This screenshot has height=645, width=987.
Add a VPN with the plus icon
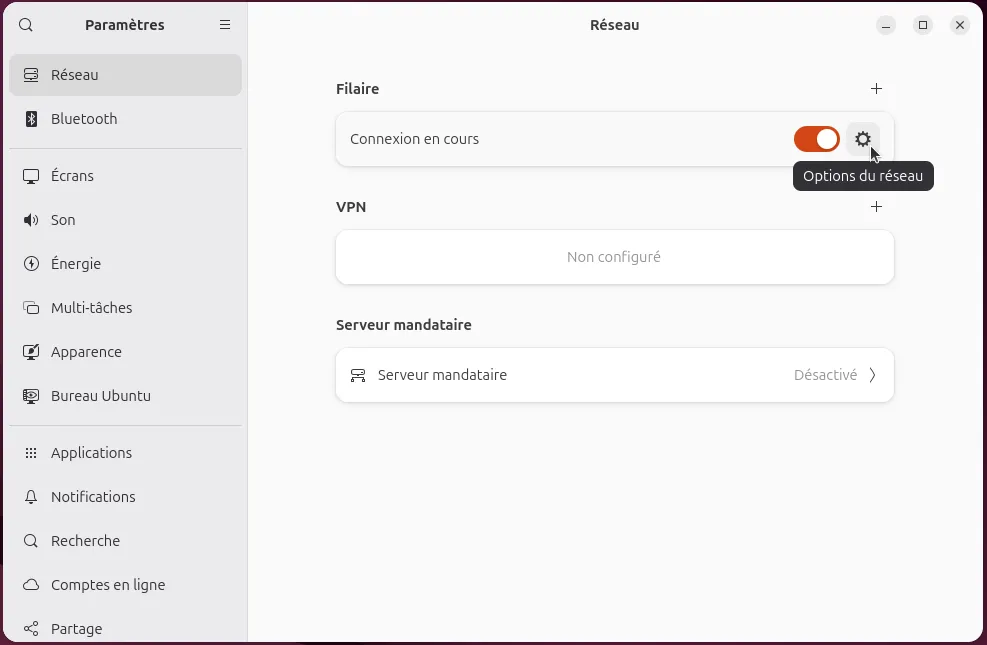point(876,207)
